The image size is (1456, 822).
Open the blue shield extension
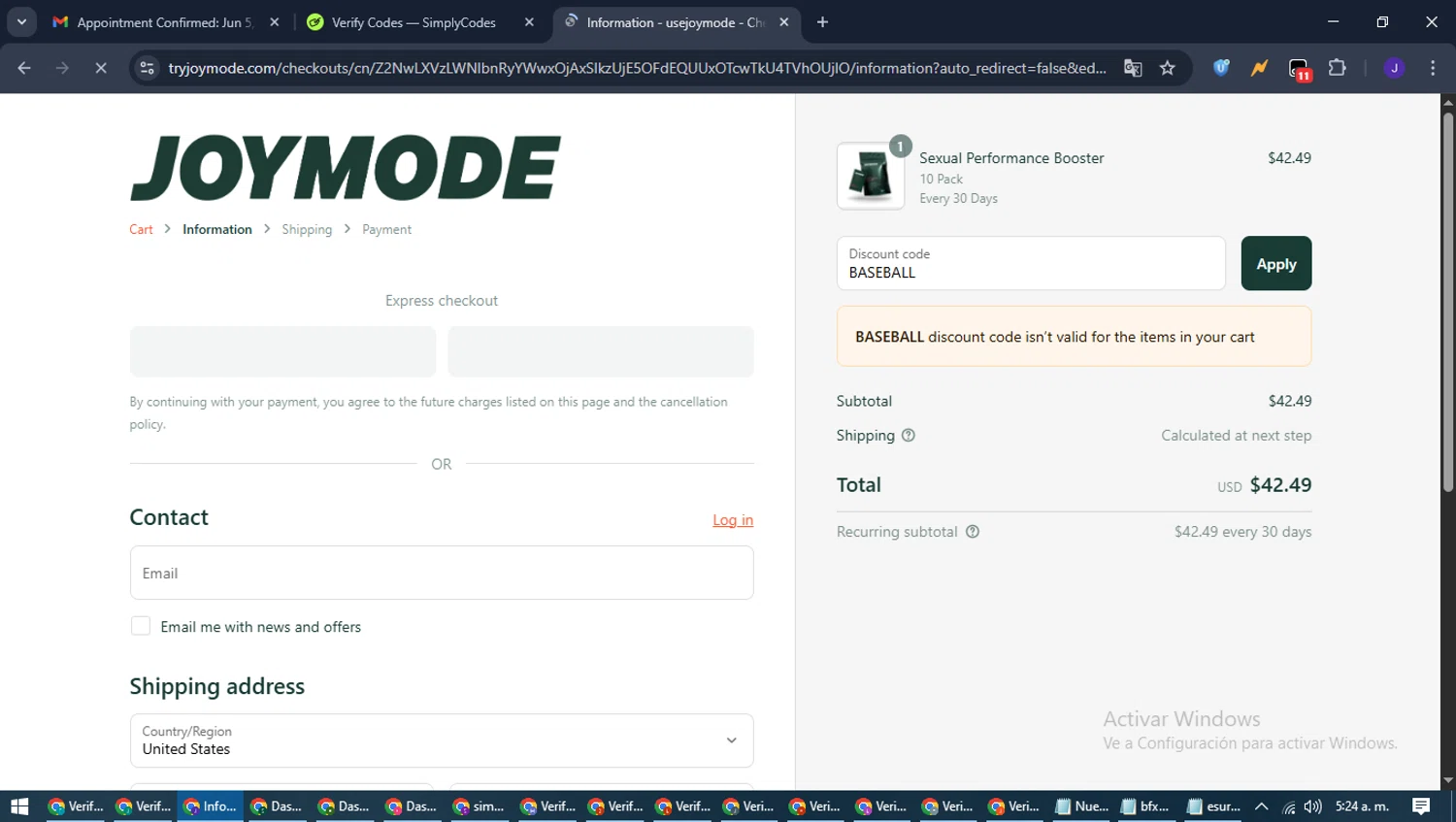1221,68
